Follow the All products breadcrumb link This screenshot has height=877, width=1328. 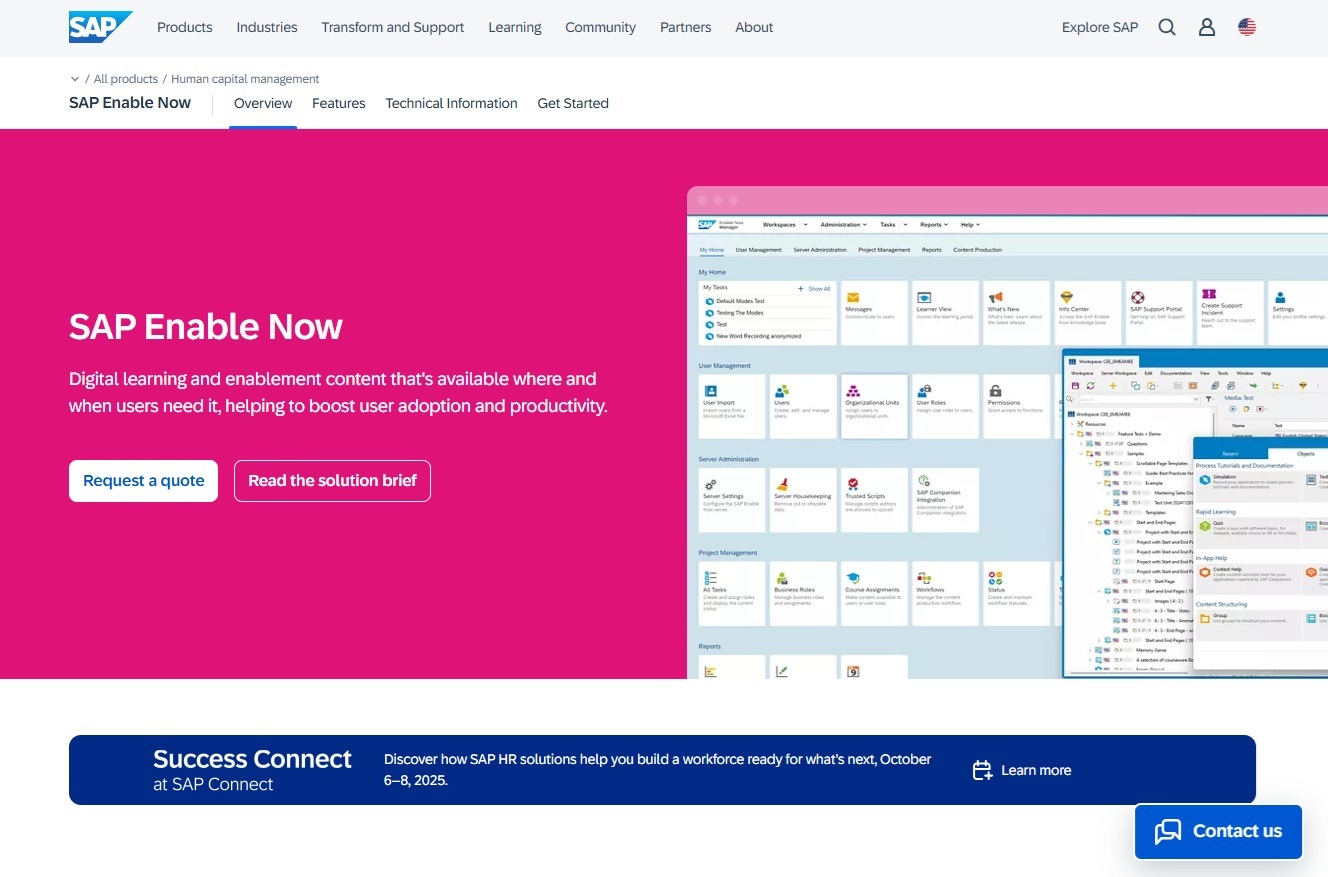[126, 79]
